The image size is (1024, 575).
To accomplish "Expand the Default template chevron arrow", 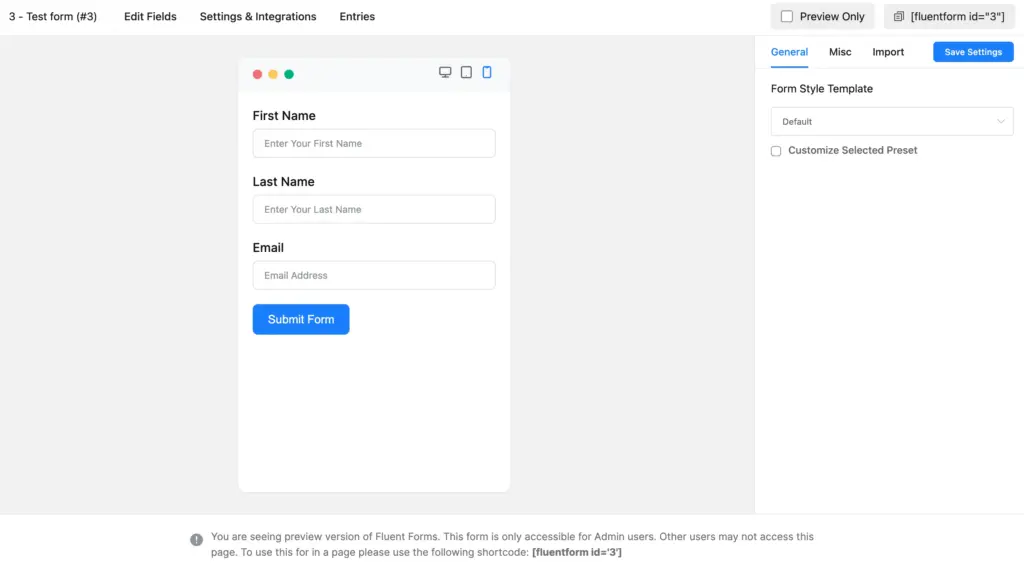I will (x=1001, y=122).
